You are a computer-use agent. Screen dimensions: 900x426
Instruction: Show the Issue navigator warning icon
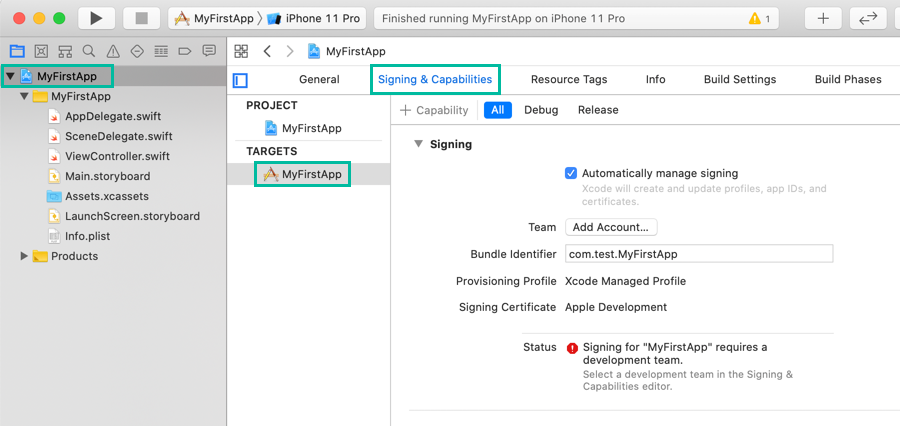pyautogui.click(x=113, y=51)
